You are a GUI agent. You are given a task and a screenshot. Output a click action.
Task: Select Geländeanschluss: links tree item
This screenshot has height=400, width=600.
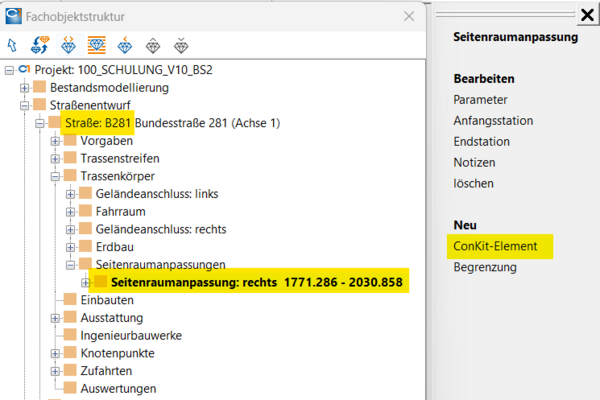pyautogui.click(x=157, y=194)
